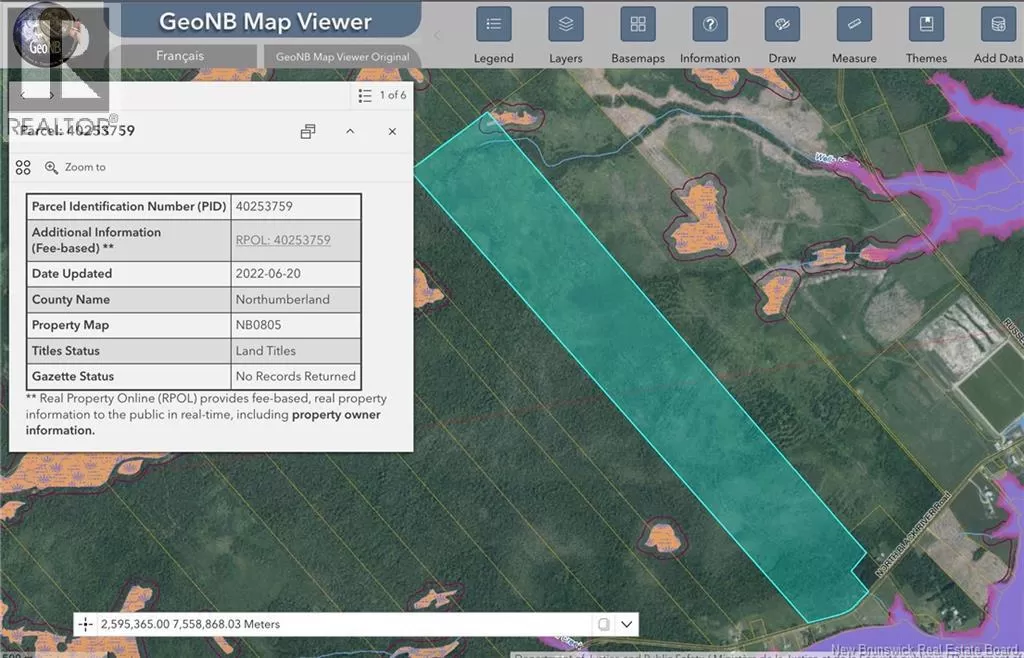Toggle the coordinate capture crosshair

[86, 624]
